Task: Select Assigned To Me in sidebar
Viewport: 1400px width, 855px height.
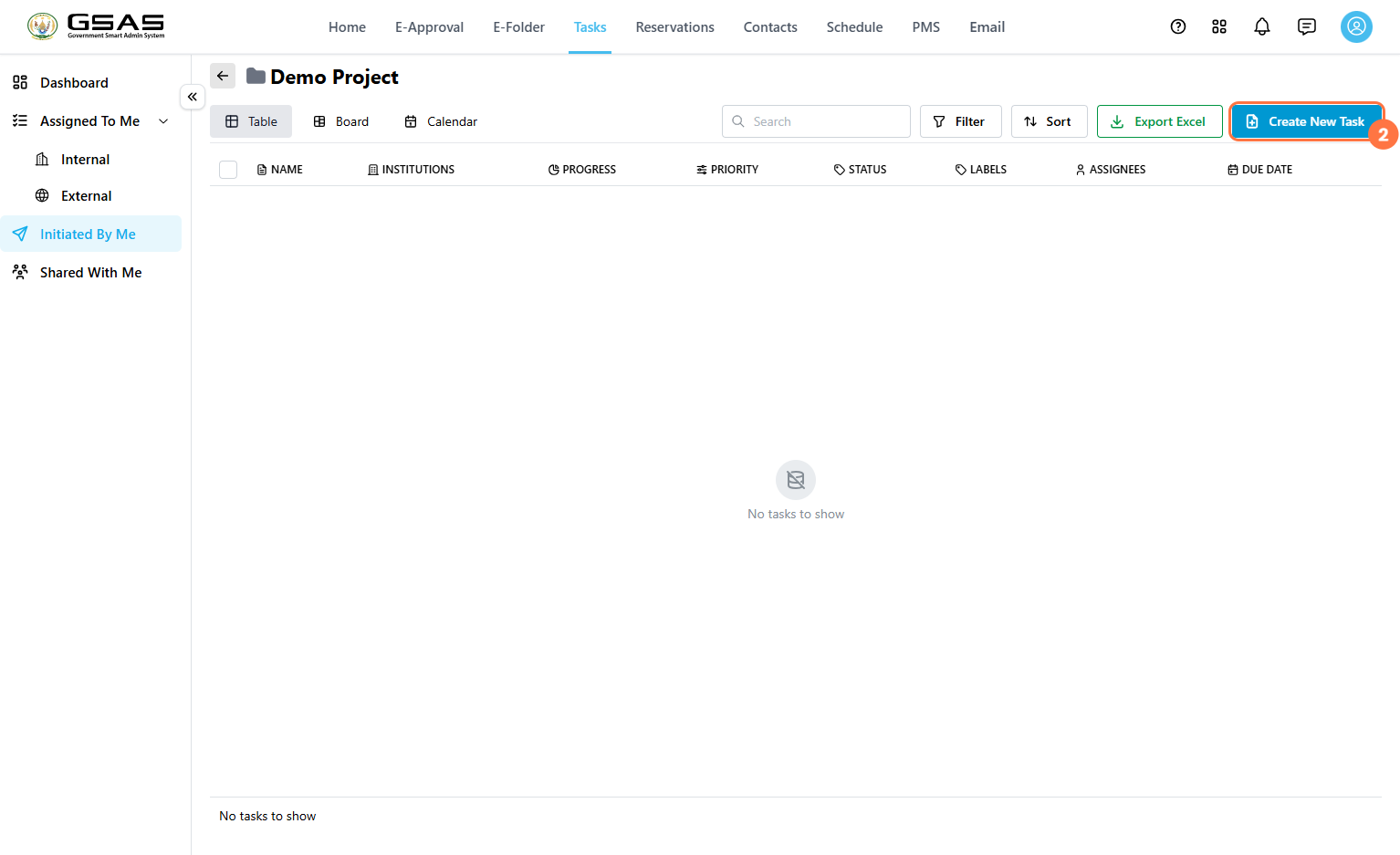Action: (x=89, y=121)
